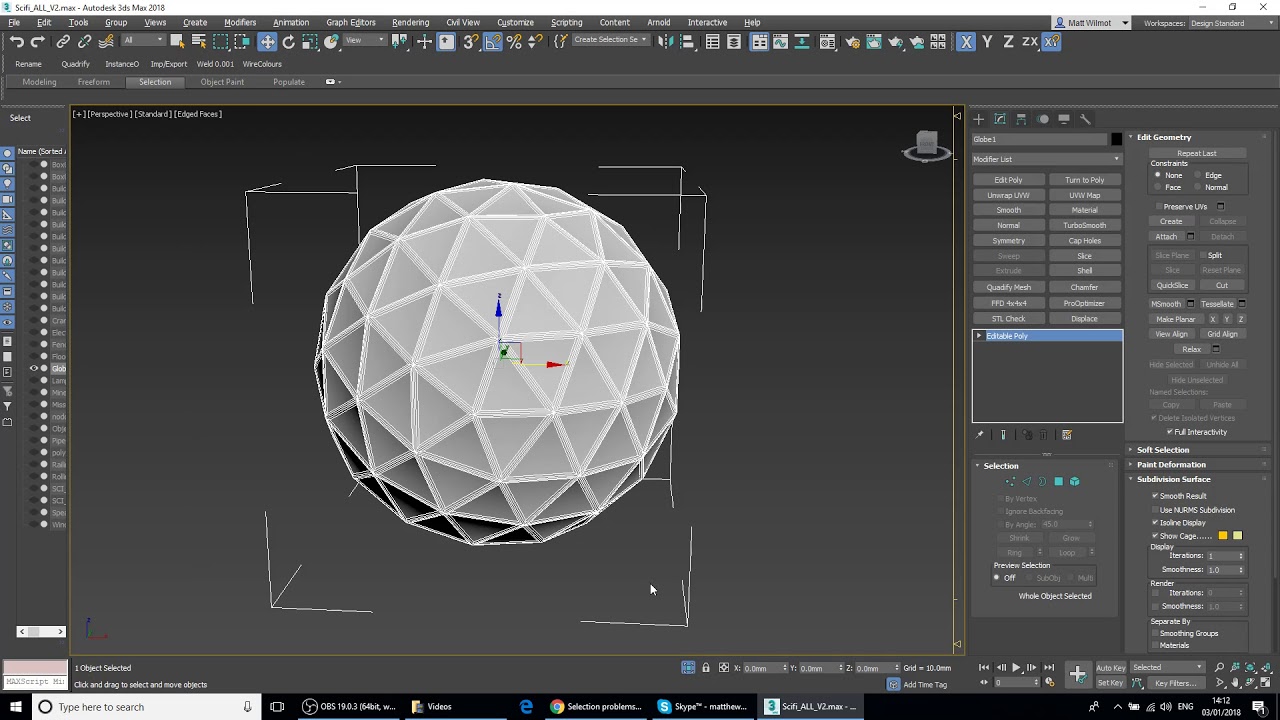Toggle the Show Cage checkbox
The width and height of the screenshot is (1280, 720).
pos(1155,536)
